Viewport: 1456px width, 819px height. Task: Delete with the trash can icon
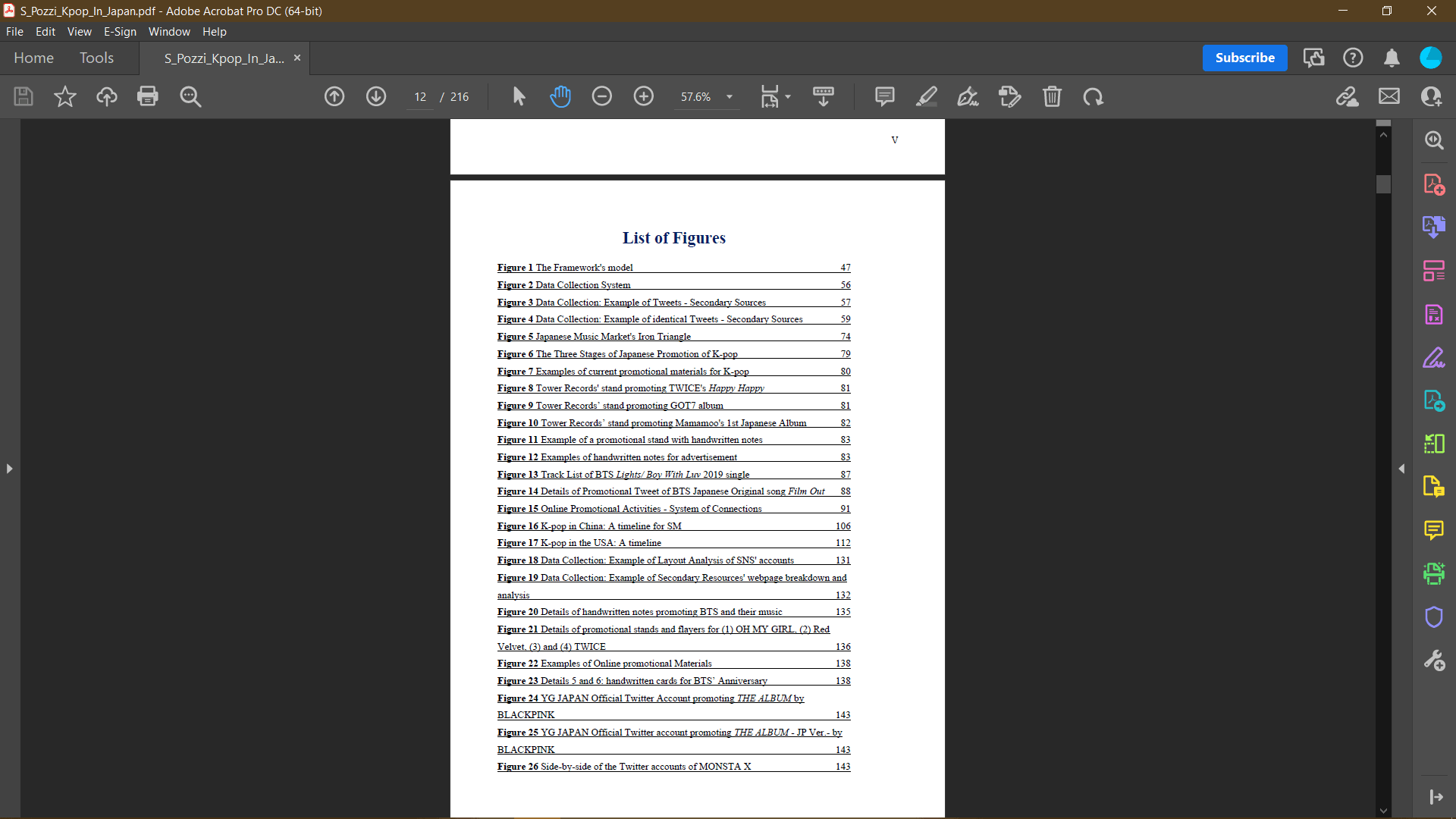pyautogui.click(x=1052, y=96)
